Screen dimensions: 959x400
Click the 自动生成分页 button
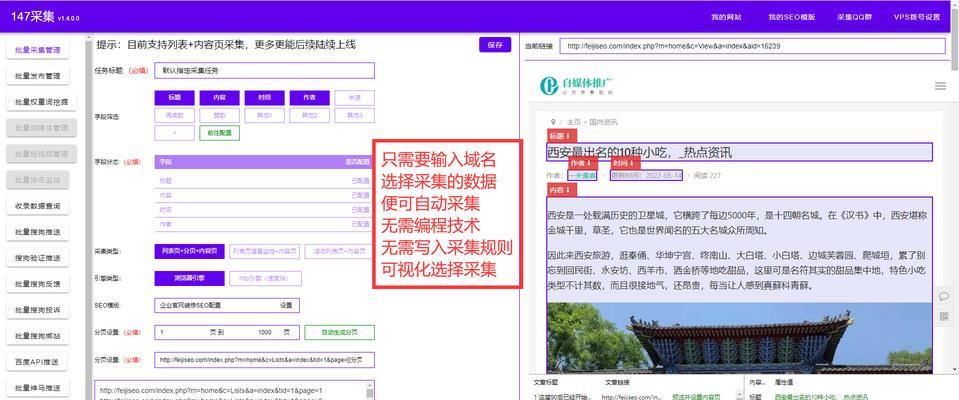point(341,332)
